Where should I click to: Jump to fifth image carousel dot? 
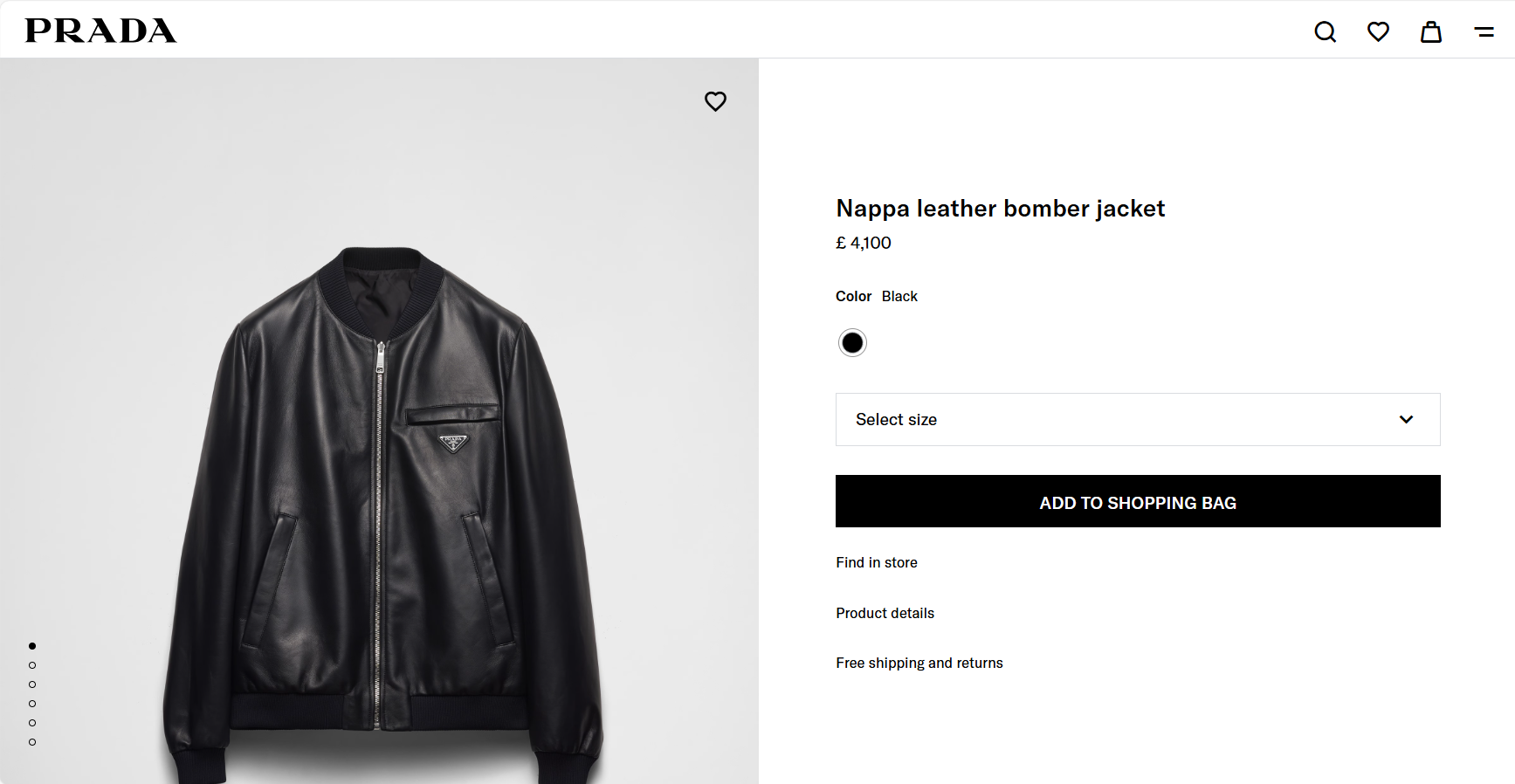32,723
